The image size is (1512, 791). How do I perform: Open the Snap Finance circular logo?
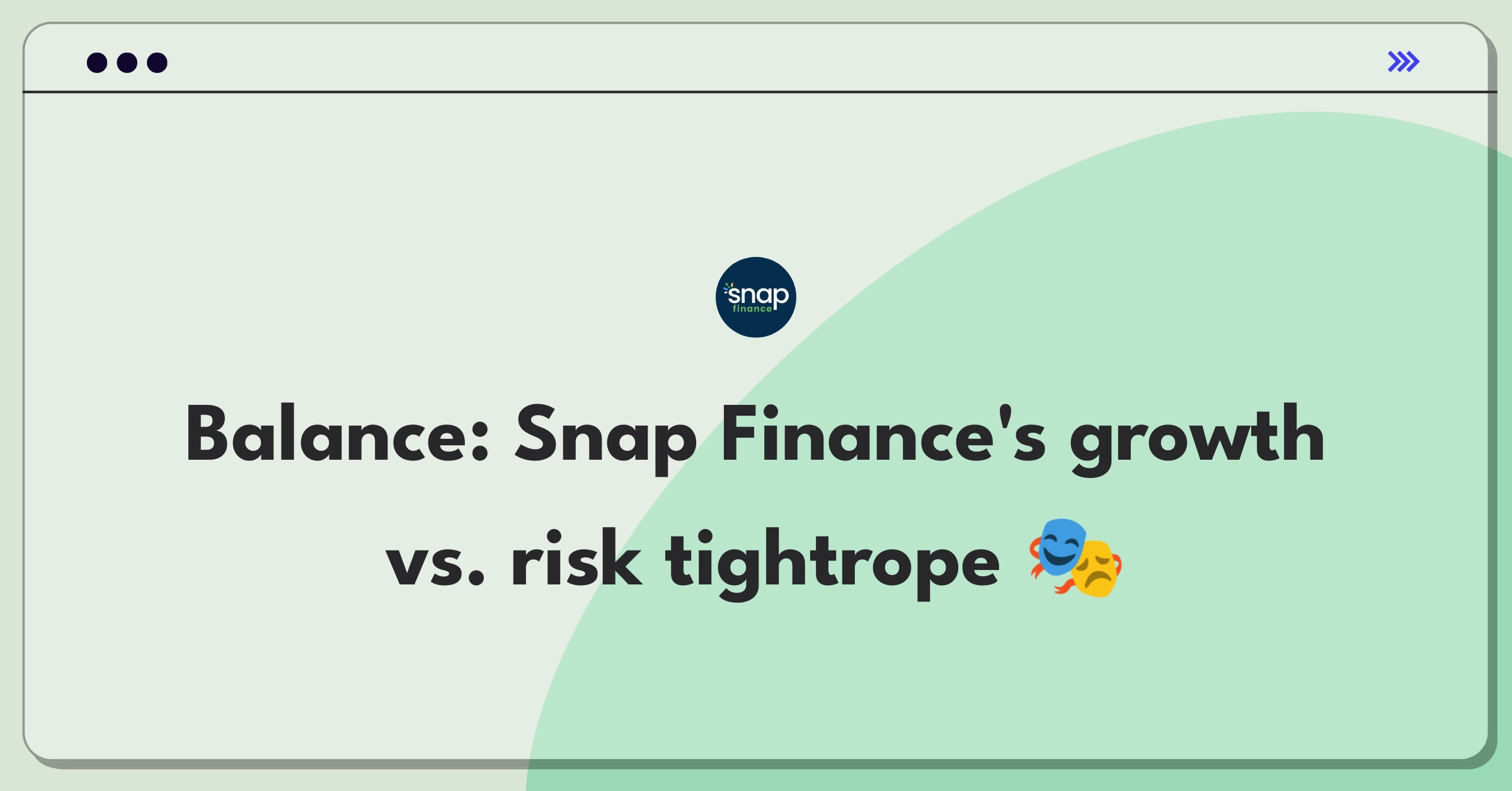[x=756, y=297]
